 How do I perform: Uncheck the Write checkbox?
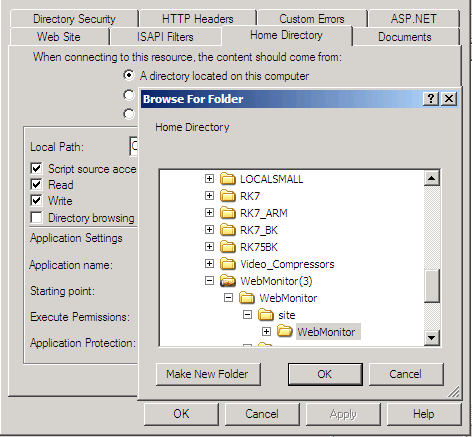(36, 201)
